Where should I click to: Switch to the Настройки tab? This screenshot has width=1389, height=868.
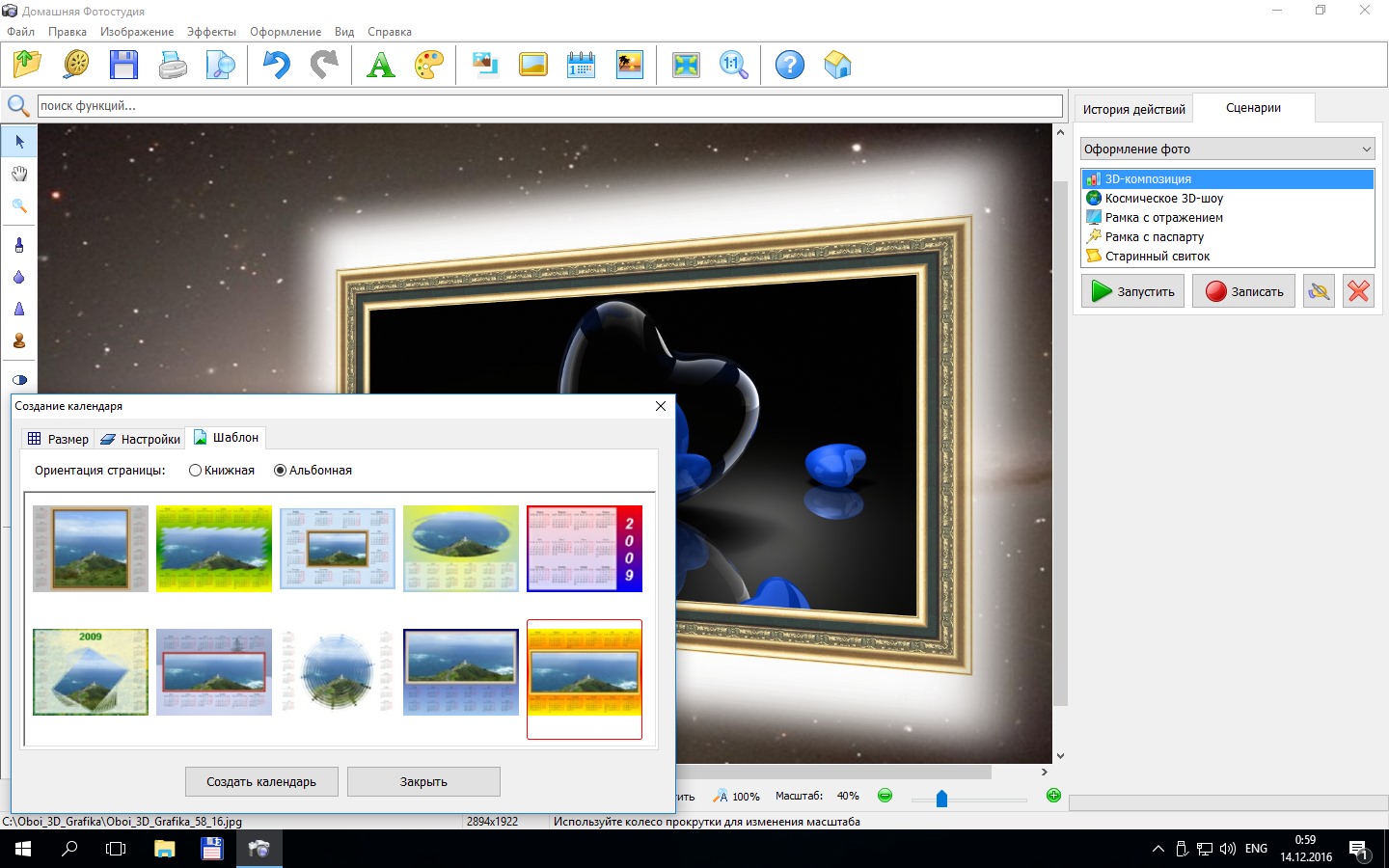(x=141, y=439)
